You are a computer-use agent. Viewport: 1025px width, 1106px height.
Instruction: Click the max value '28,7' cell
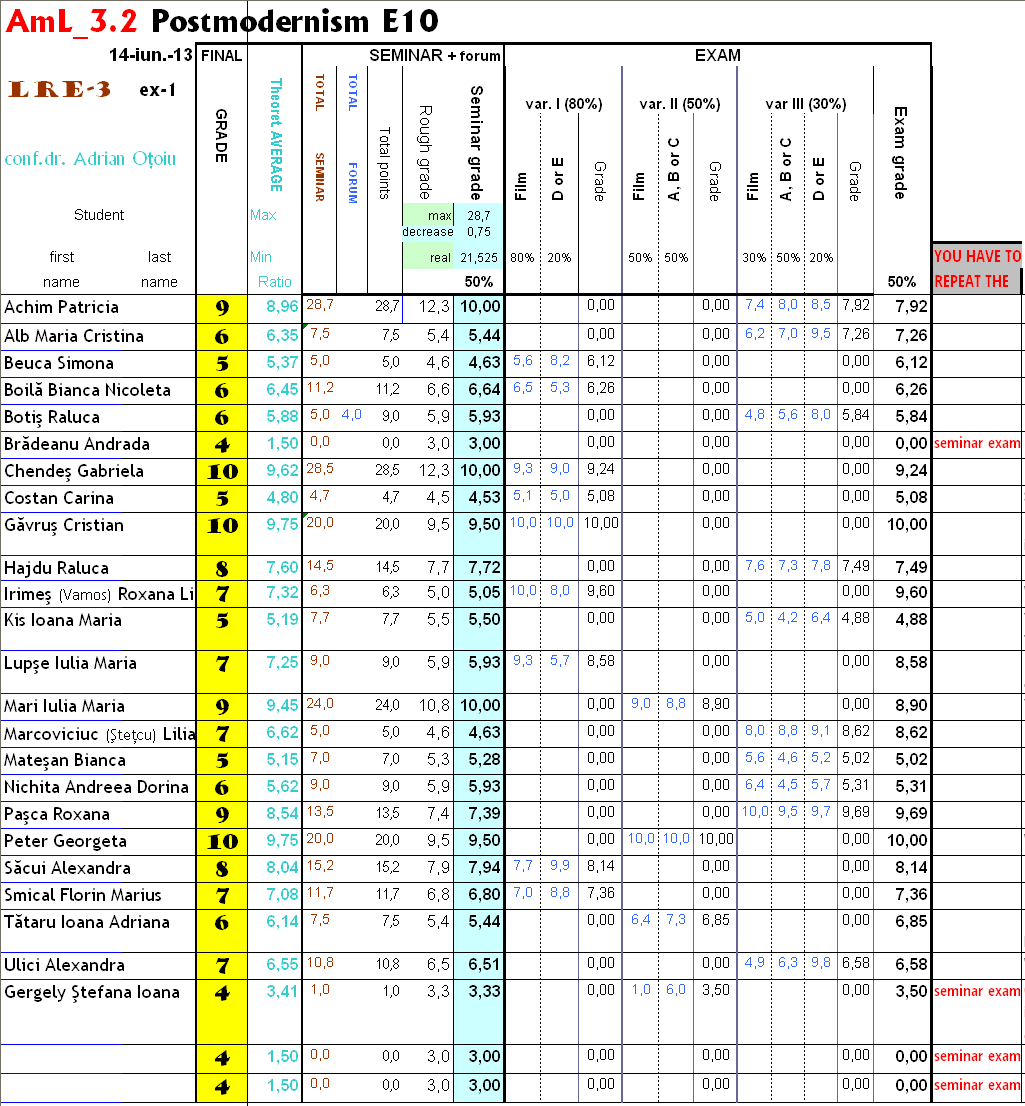pyautogui.click(x=478, y=216)
